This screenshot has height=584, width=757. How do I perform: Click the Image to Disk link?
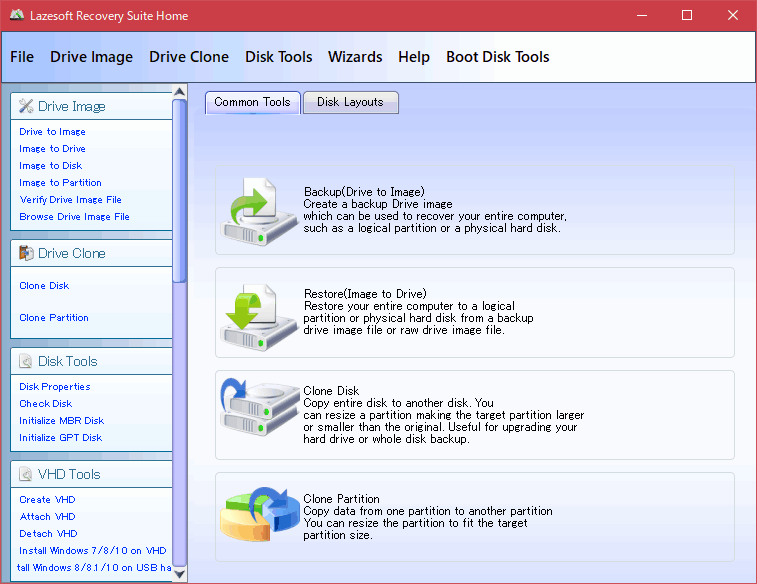(x=51, y=166)
